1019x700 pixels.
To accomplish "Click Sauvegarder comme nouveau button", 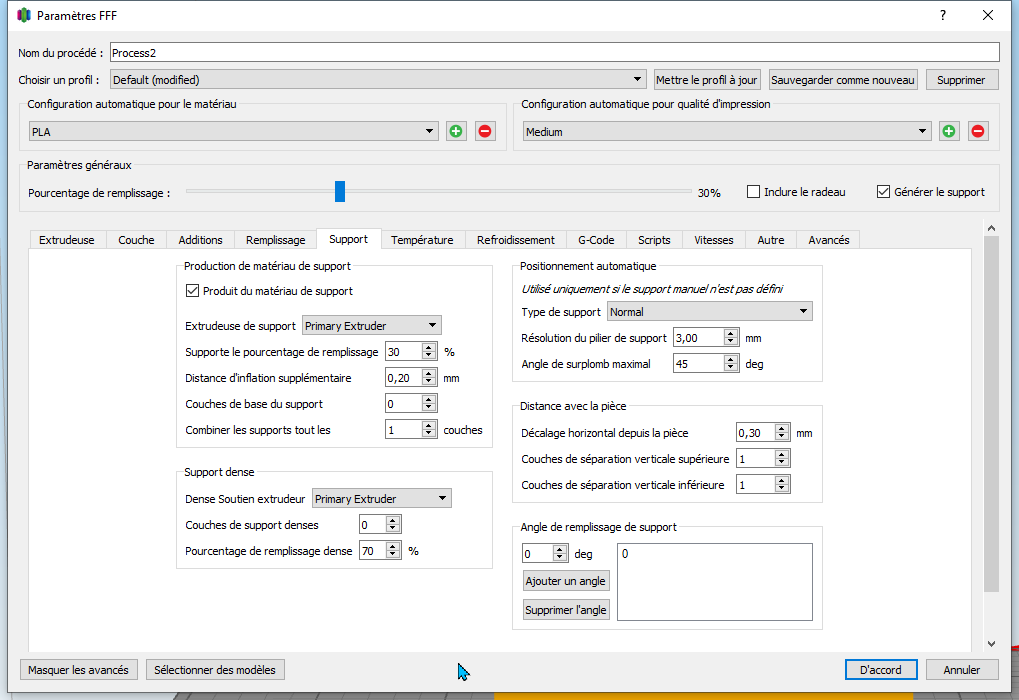I will click(x=843, y=80).
